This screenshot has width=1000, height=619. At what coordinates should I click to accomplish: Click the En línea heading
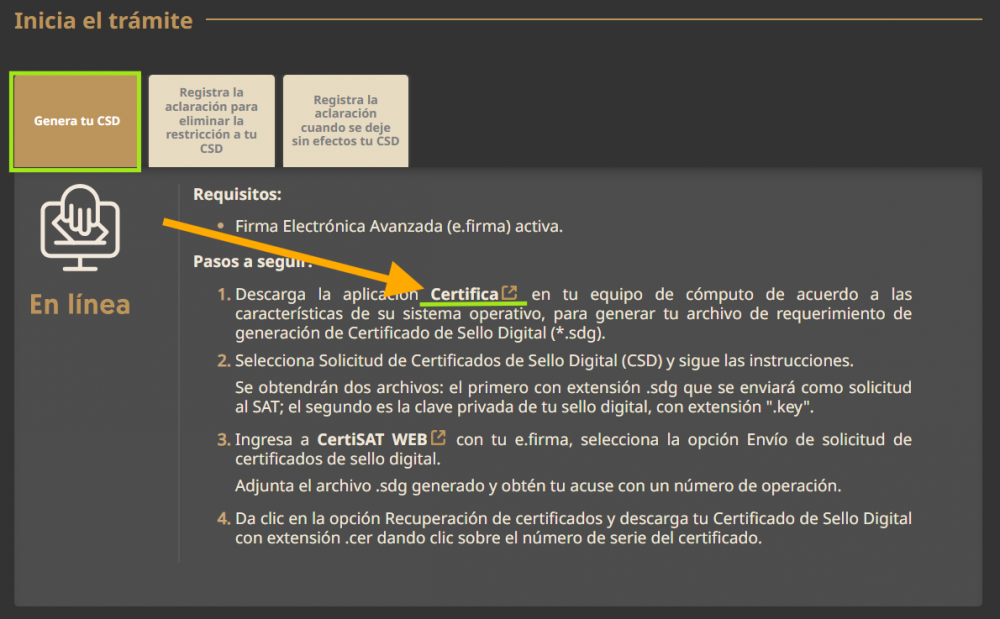click(x=80, y=305)
